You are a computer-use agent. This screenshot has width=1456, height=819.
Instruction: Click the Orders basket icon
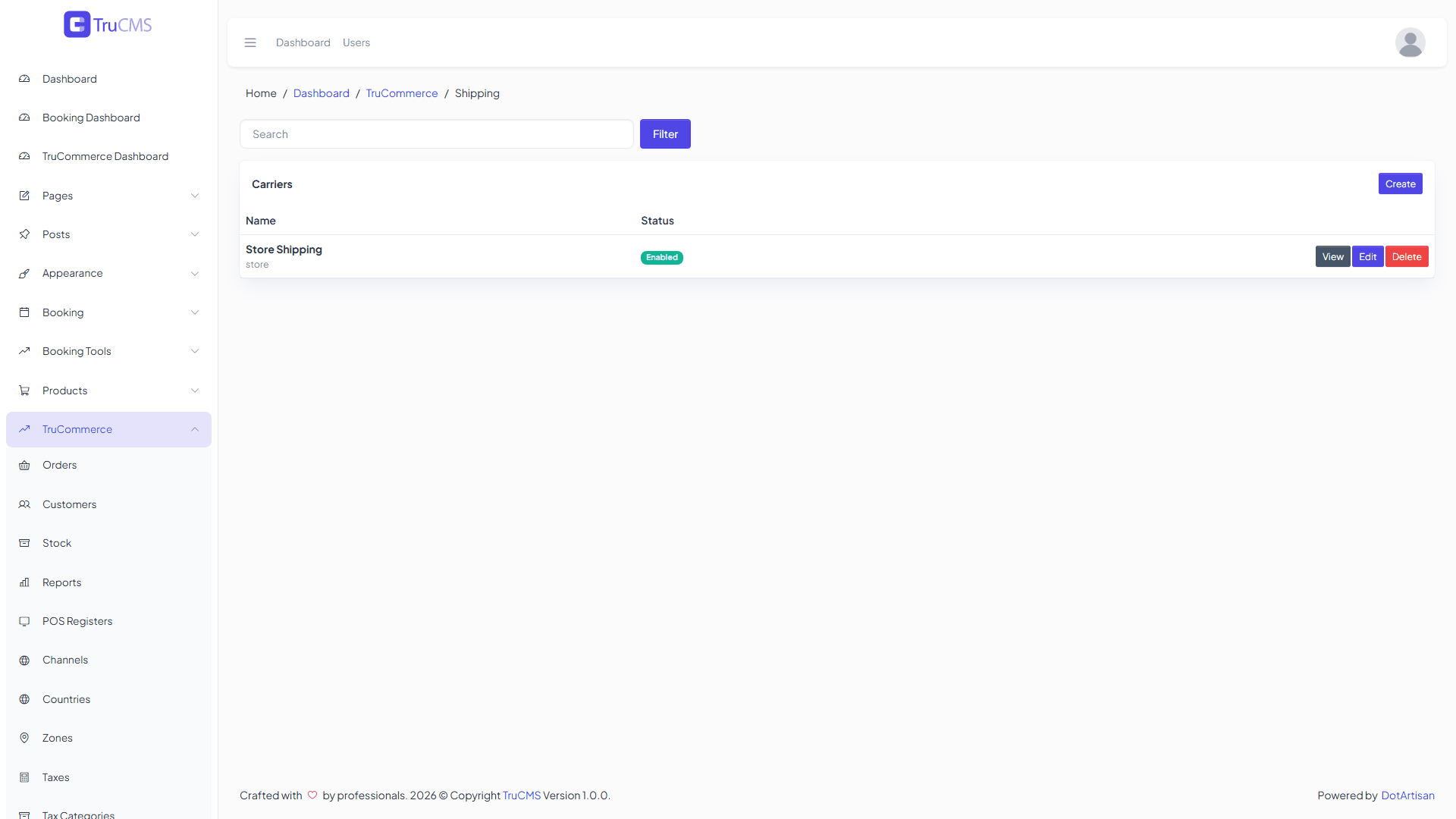[24, 465]
